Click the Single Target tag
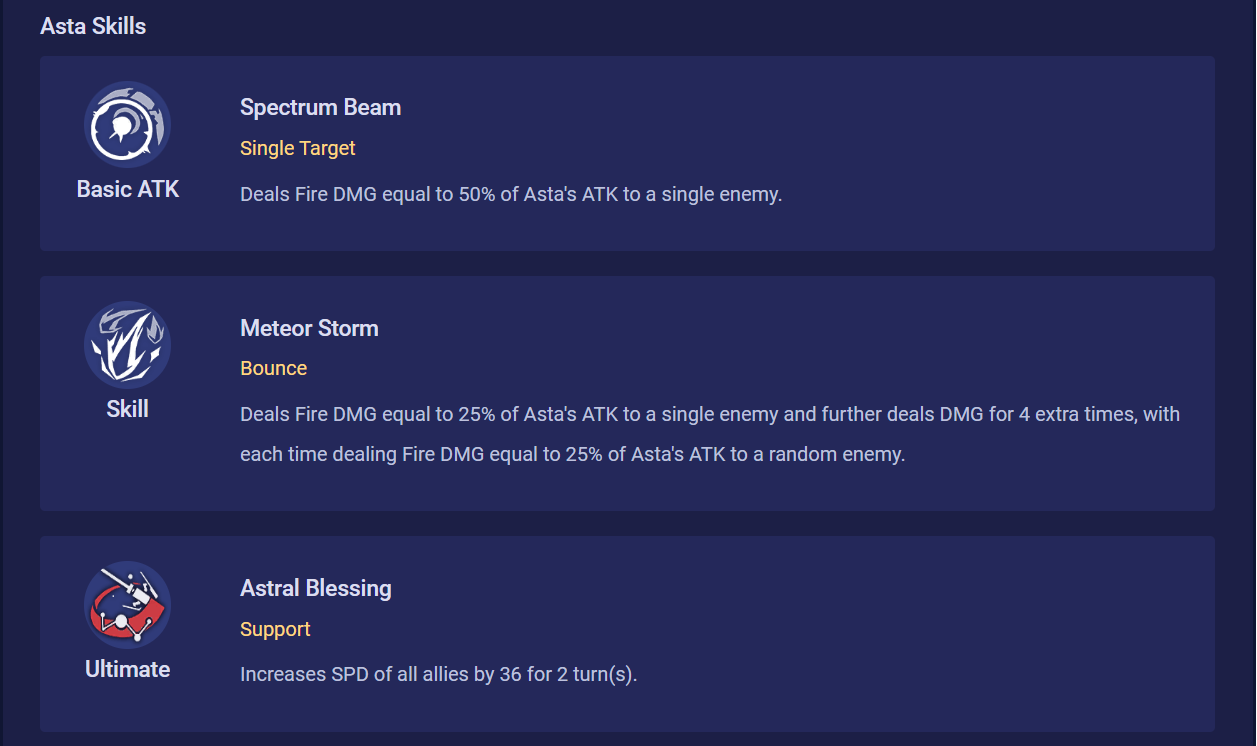 point(297,148)
